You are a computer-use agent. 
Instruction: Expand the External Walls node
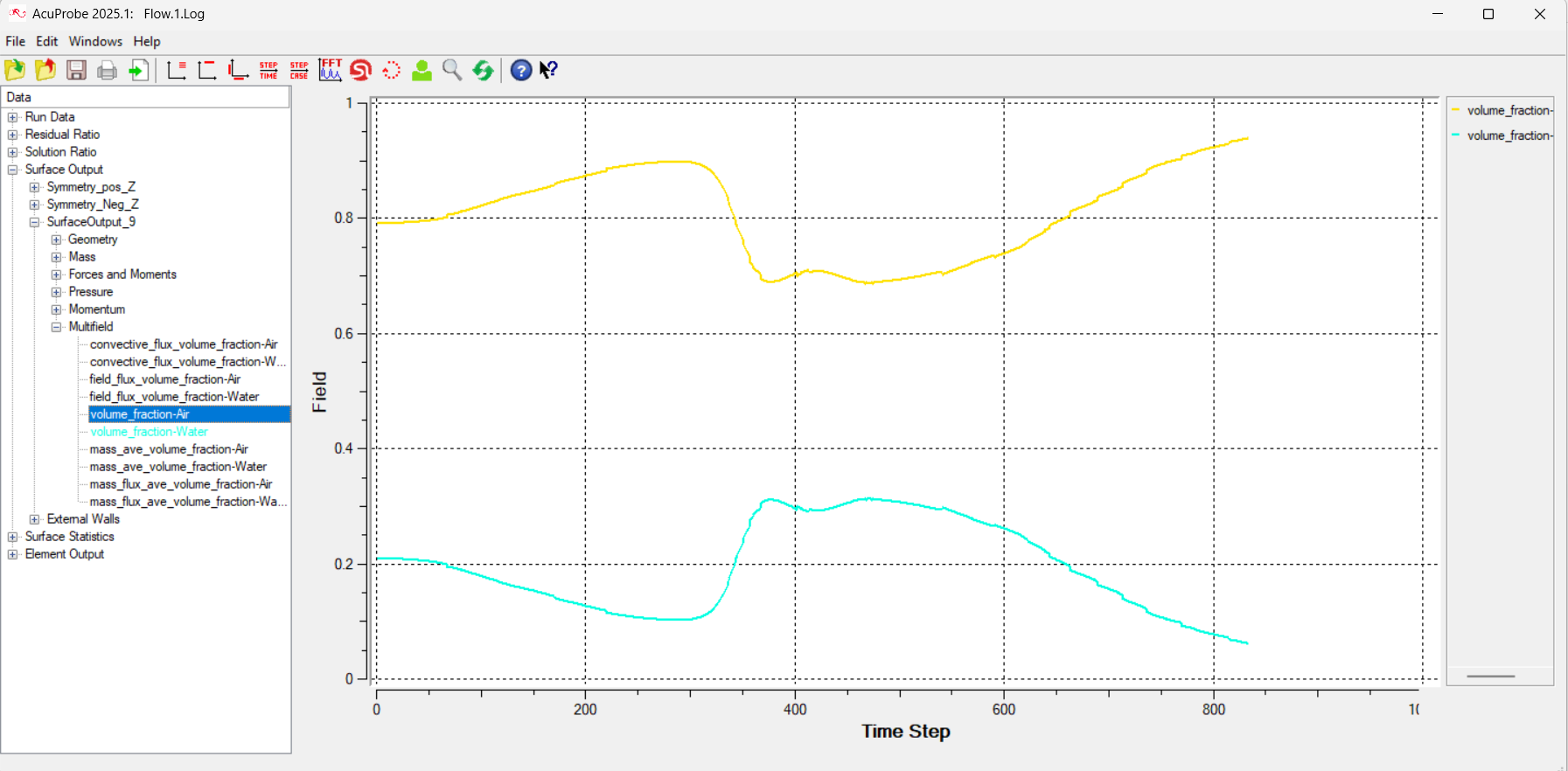(34, 519)
